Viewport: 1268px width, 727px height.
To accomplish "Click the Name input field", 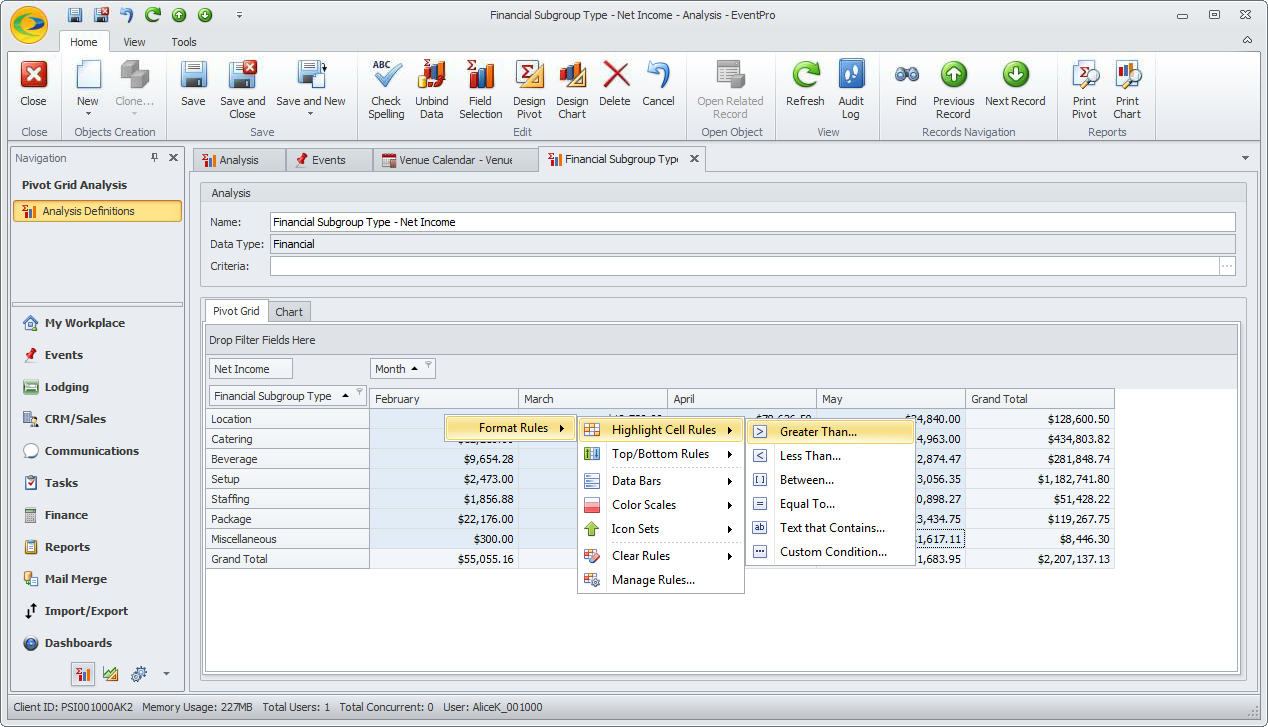I will coord(753,222).
